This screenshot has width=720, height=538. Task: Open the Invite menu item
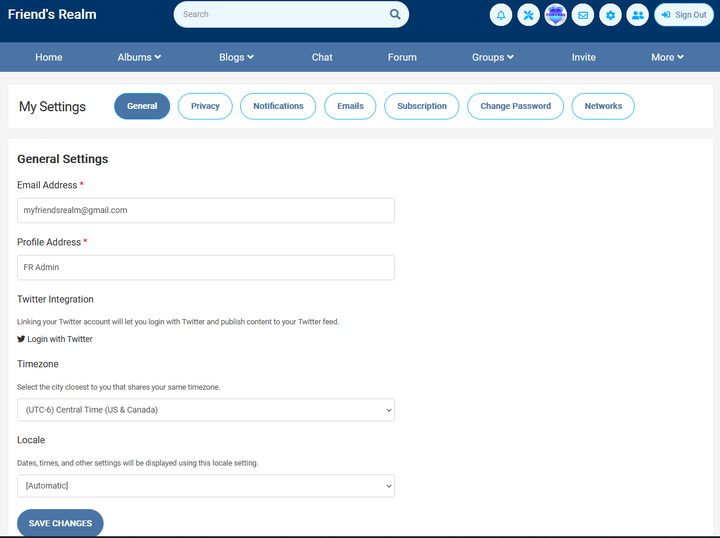coord(584,57)
